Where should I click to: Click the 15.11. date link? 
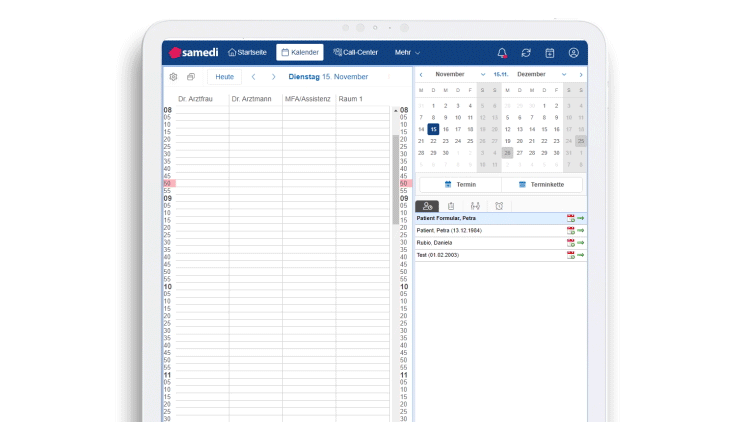pos(501,74)
